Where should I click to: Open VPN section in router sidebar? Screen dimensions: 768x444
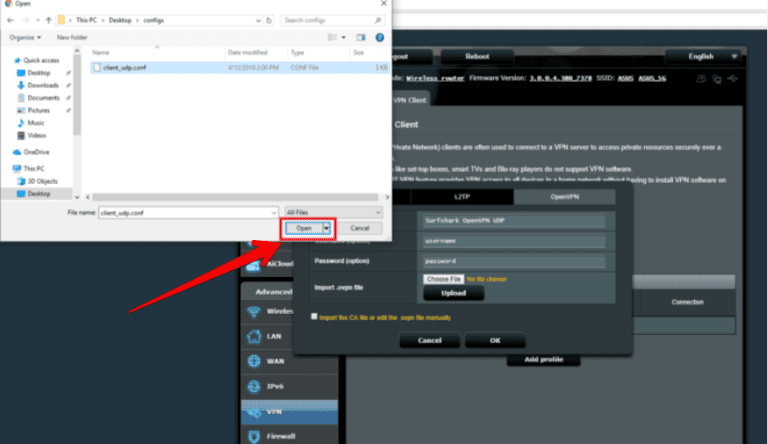tap(289, 412)
